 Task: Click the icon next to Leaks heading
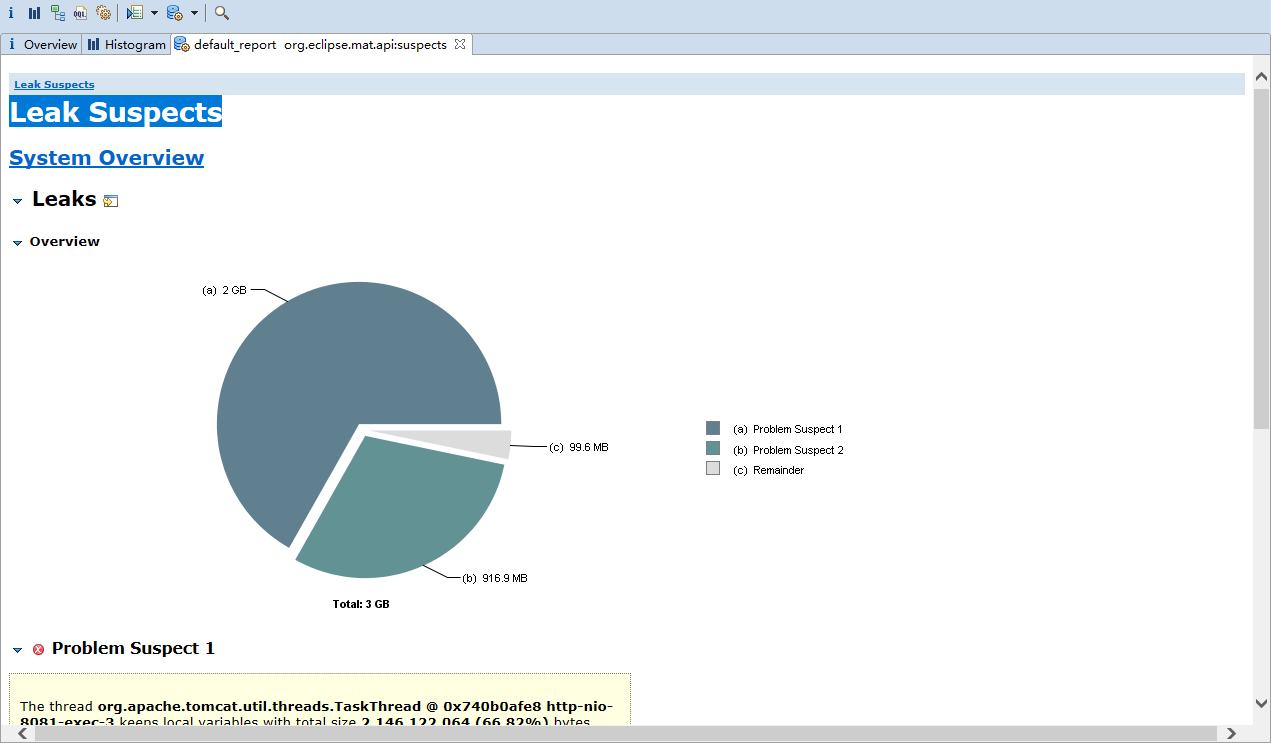111,201
